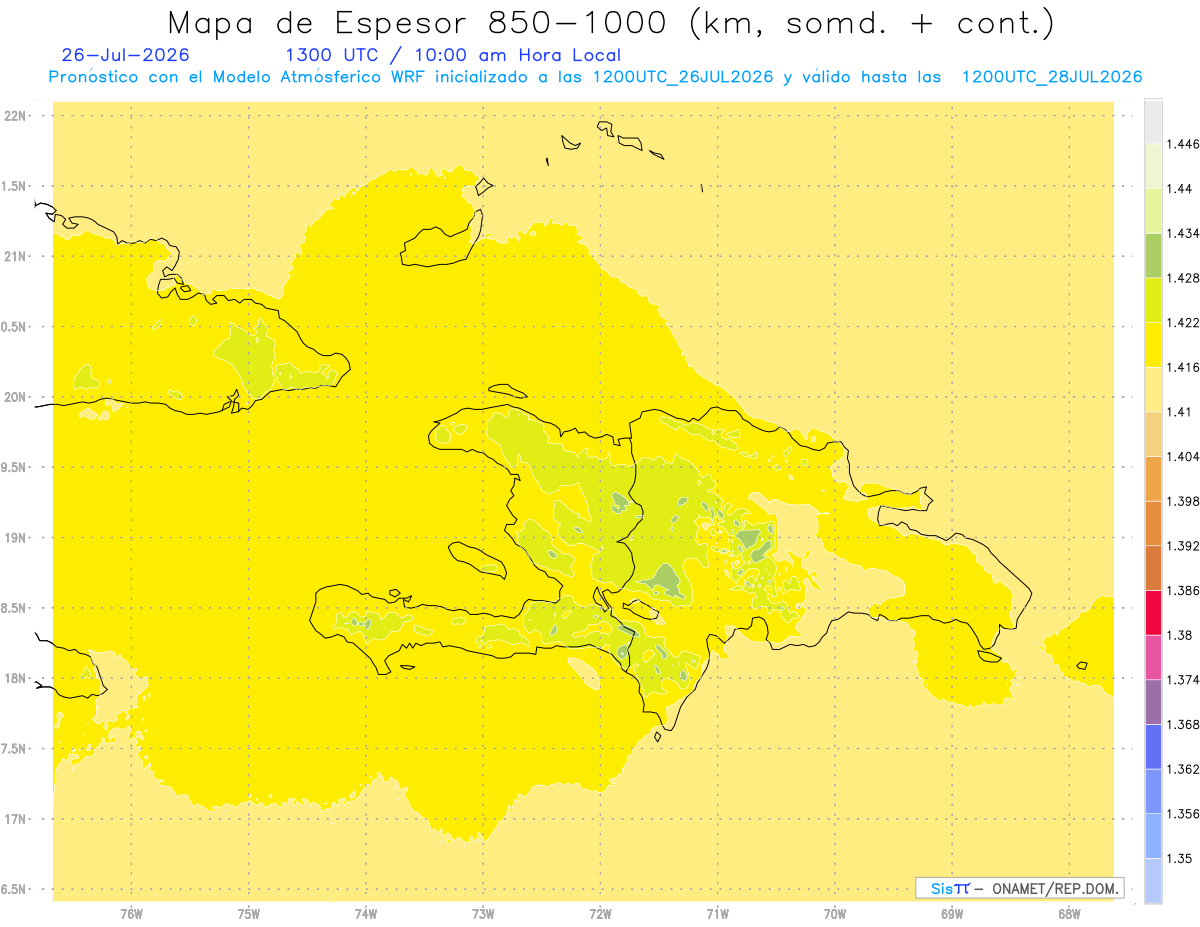Click the 68W longitude axis label

(1069, 914)
